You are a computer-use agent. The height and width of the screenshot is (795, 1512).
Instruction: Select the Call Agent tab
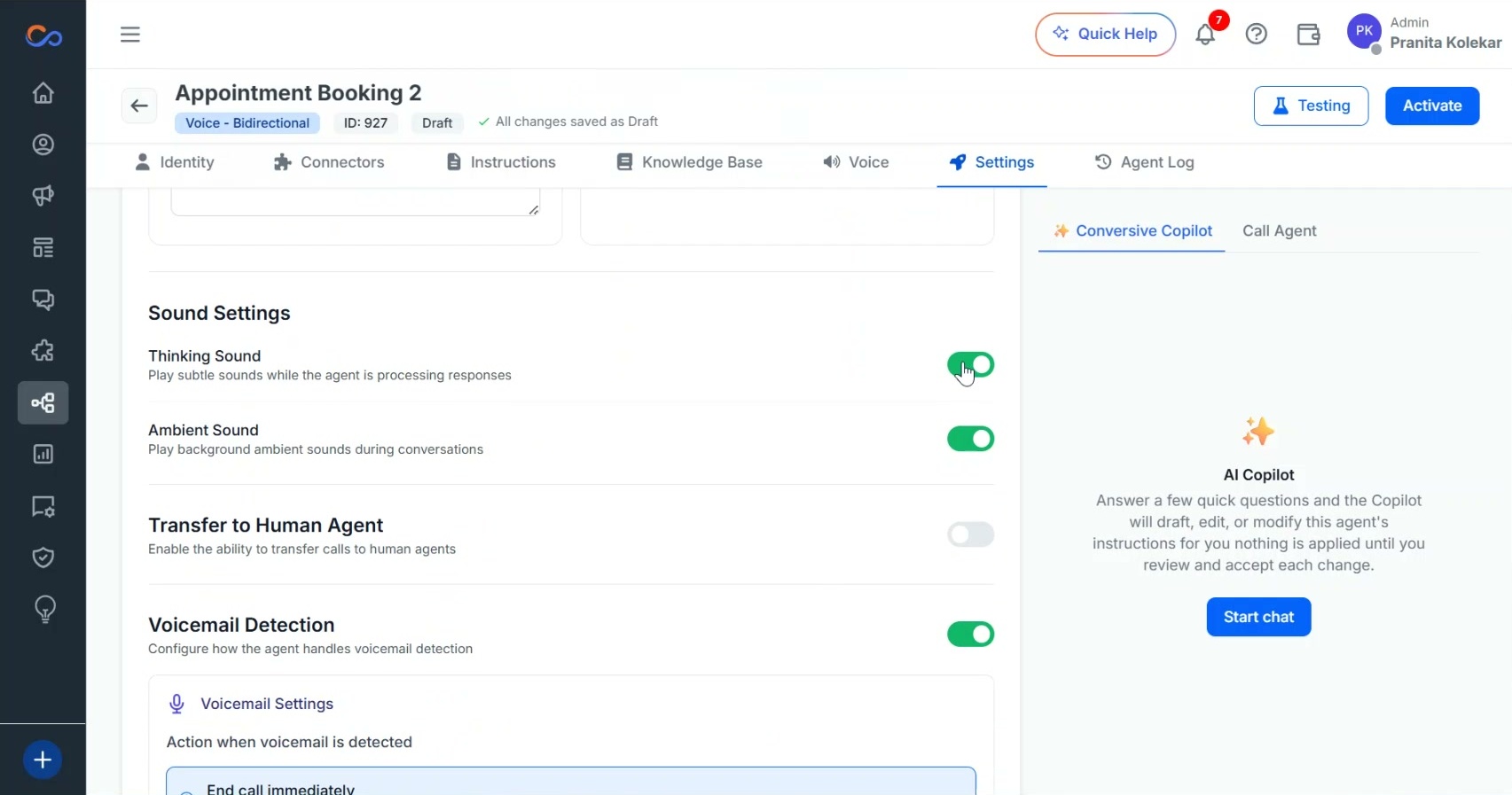tap(1279, 231)
